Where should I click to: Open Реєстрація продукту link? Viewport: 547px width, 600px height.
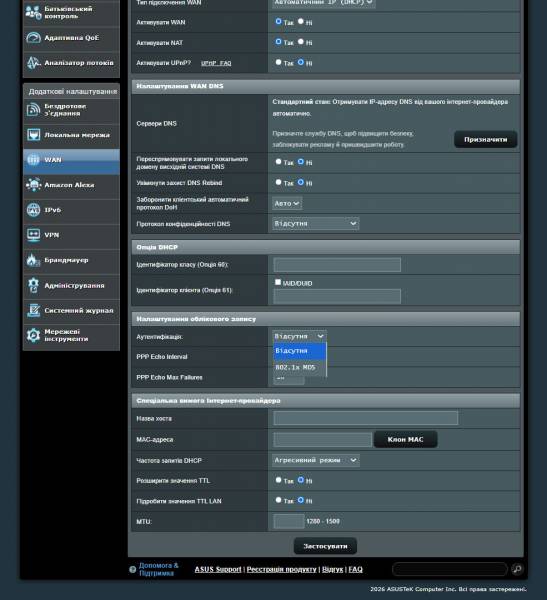(282, 569)
